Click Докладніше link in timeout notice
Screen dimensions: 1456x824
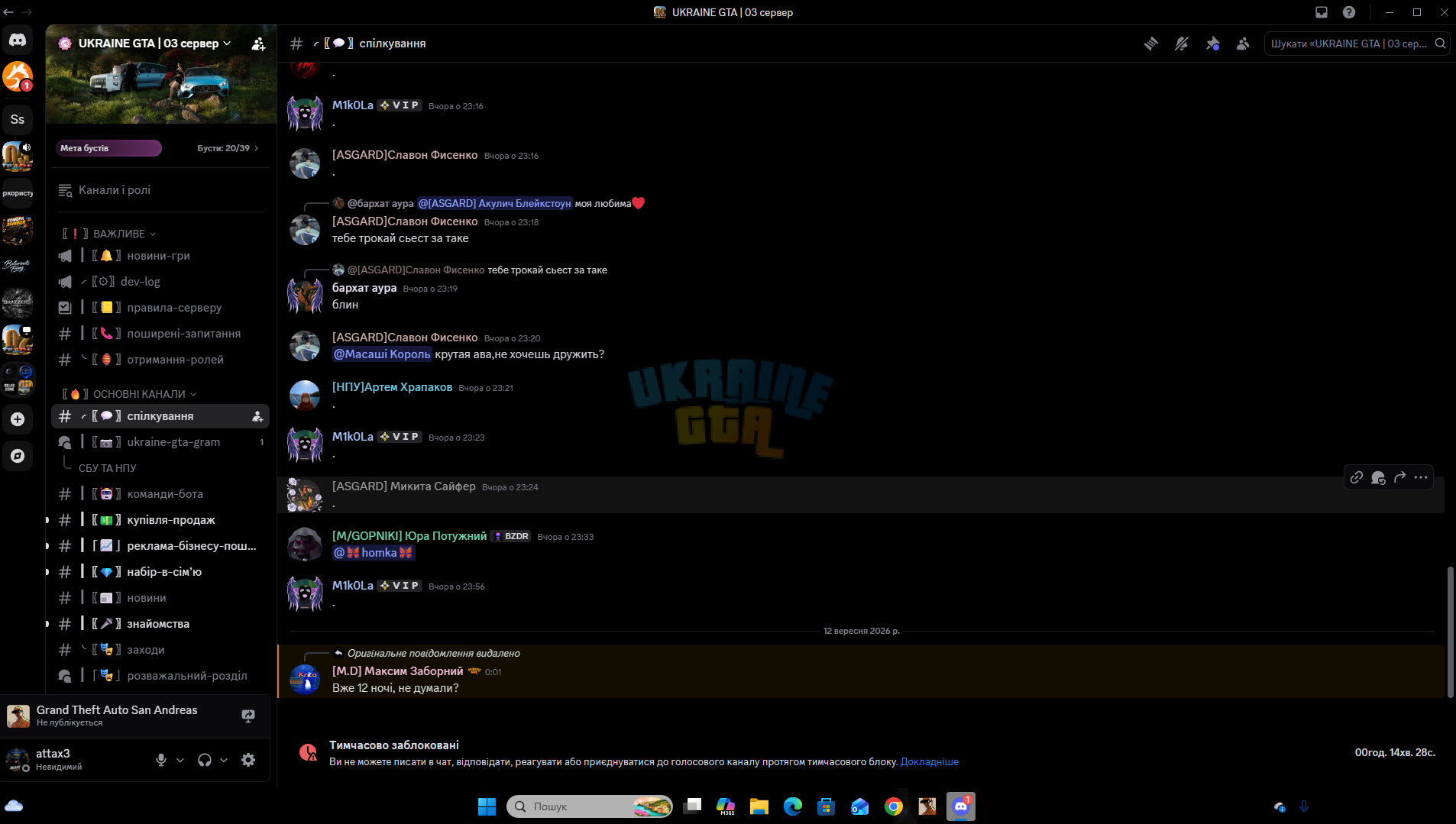929,762
